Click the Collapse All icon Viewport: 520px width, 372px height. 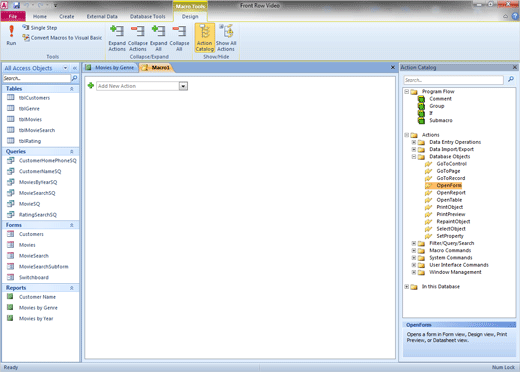point(179,31)
